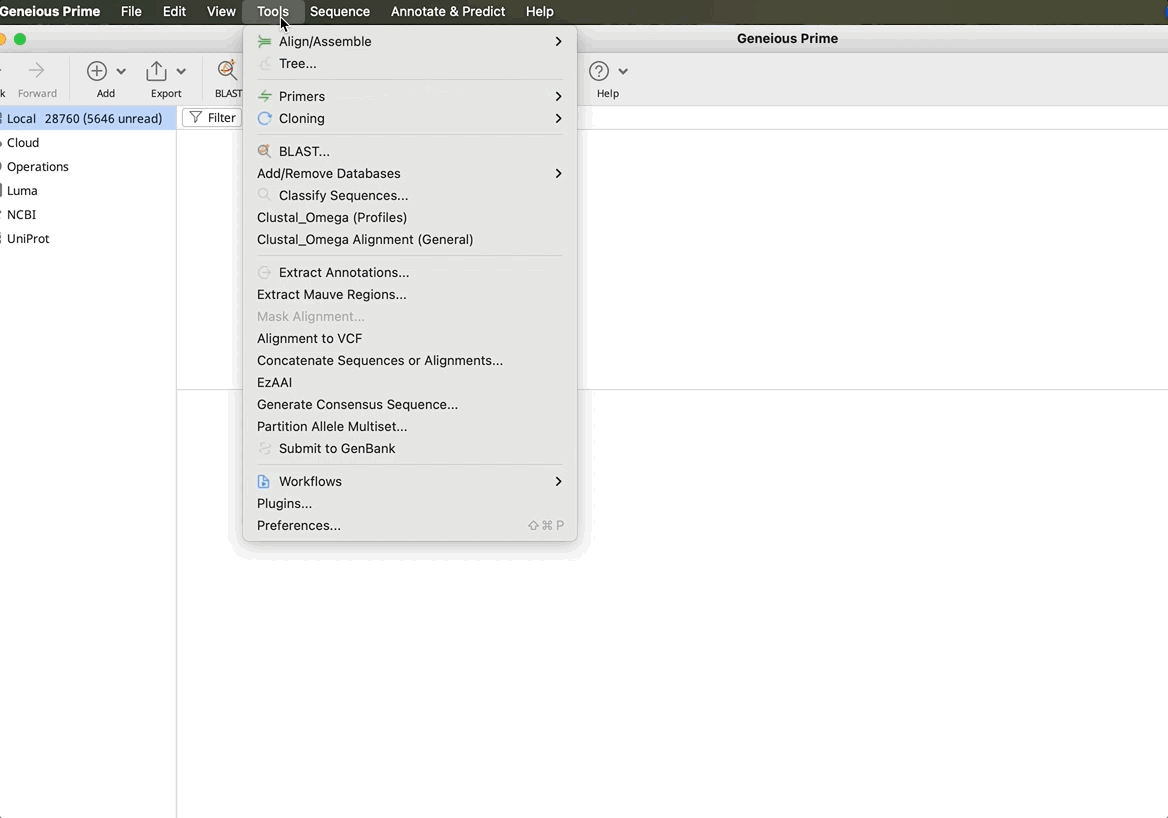
Task: Open the Export dropdown arrow
Action: coord(181,72)
